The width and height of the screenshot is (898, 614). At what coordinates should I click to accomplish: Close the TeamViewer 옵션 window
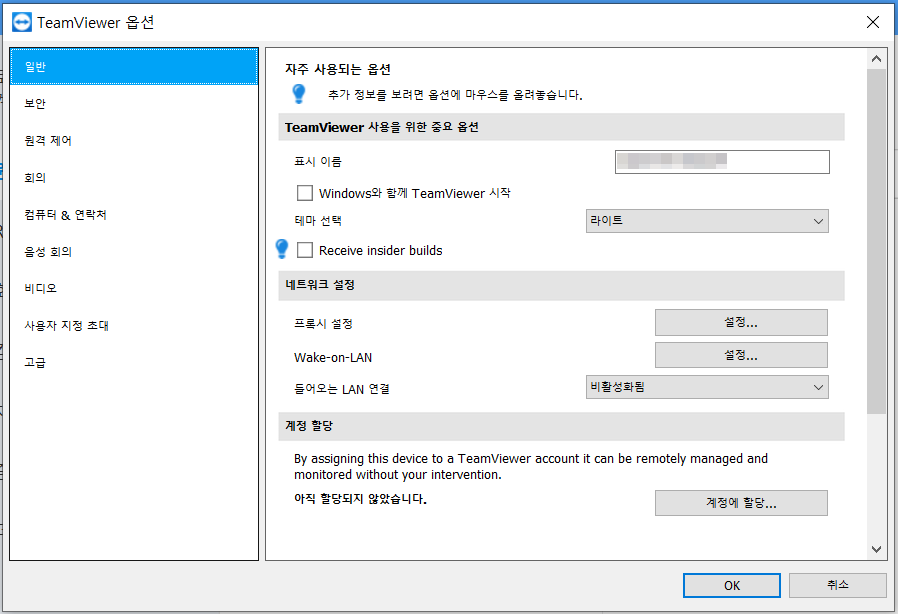click(873, 22)
